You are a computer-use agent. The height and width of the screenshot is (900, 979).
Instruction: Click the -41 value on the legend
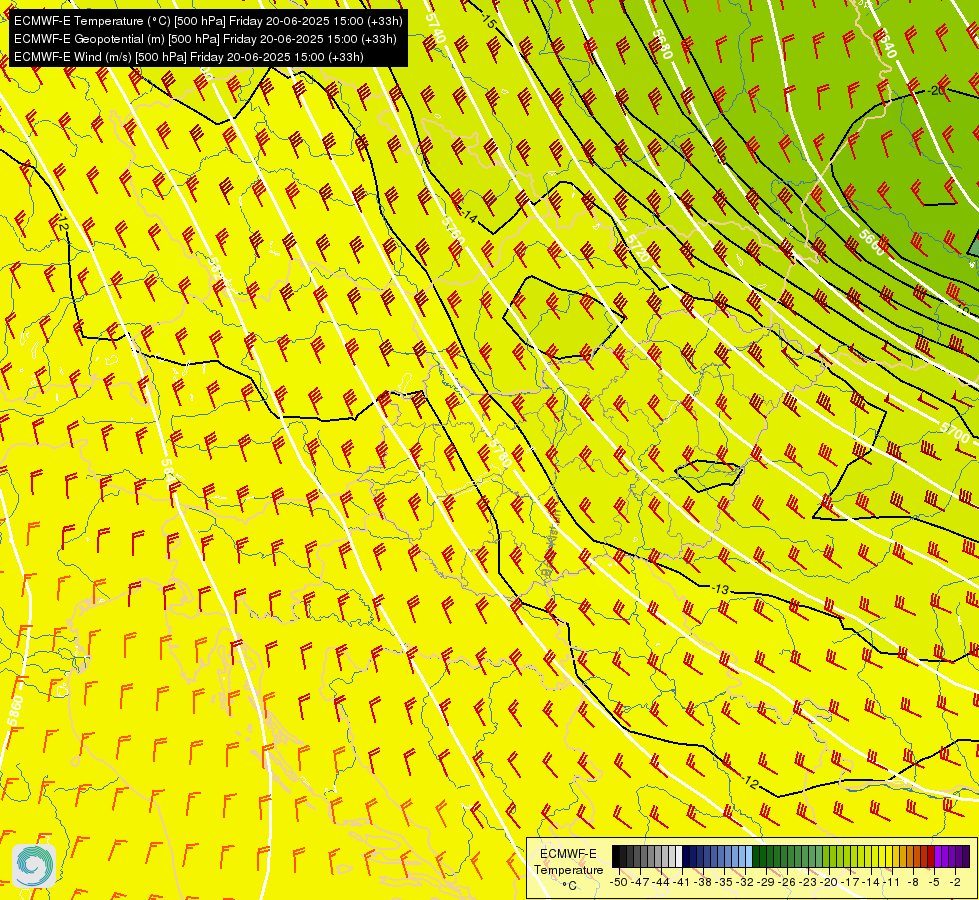(683, 882)
